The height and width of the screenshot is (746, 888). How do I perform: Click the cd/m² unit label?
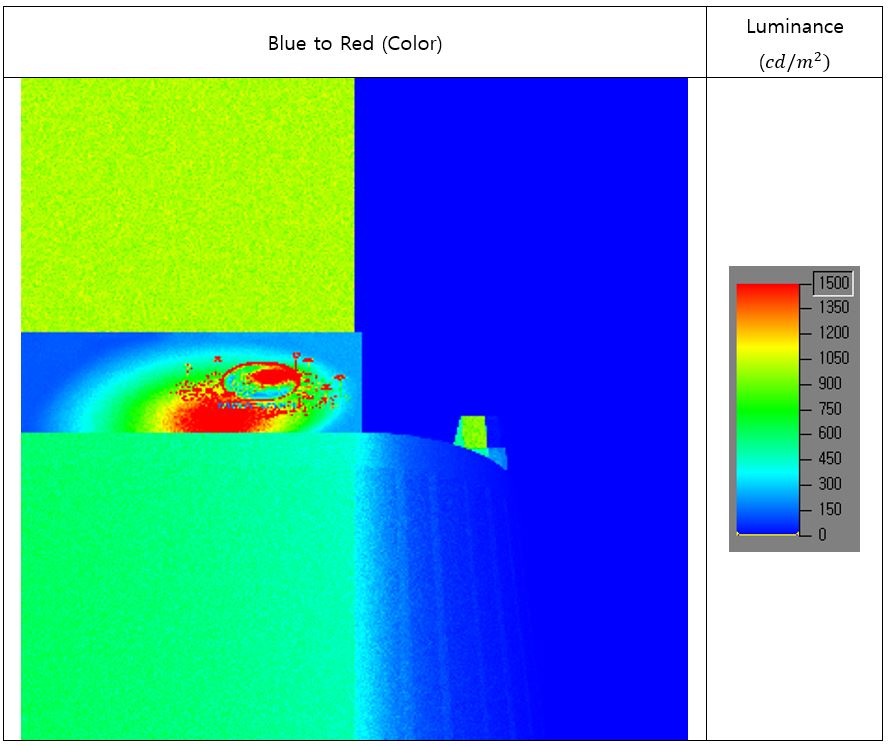[x=795, y=61]
